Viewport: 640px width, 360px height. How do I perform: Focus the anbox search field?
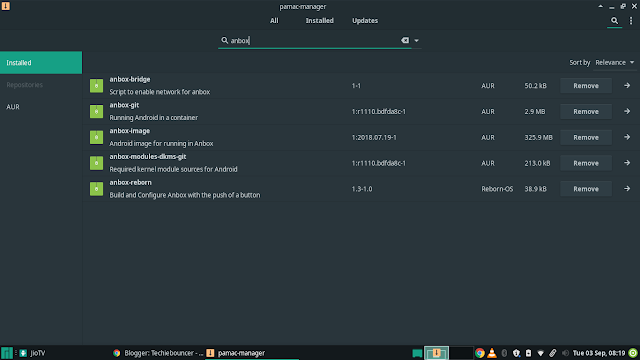point(314,40)
